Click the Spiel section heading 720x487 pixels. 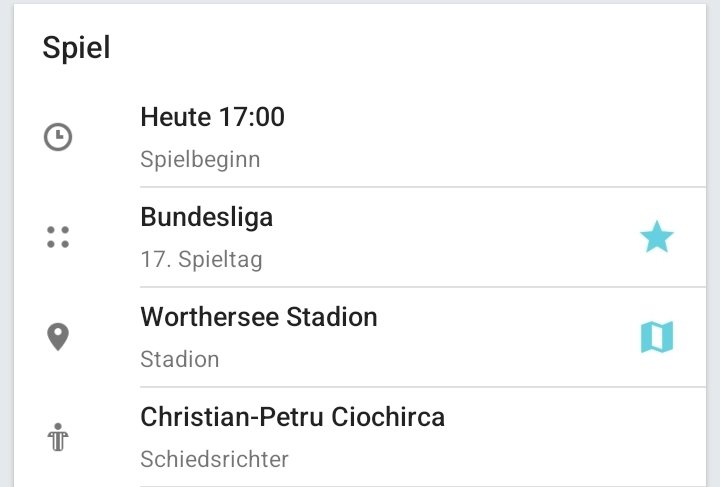(76, 47)
